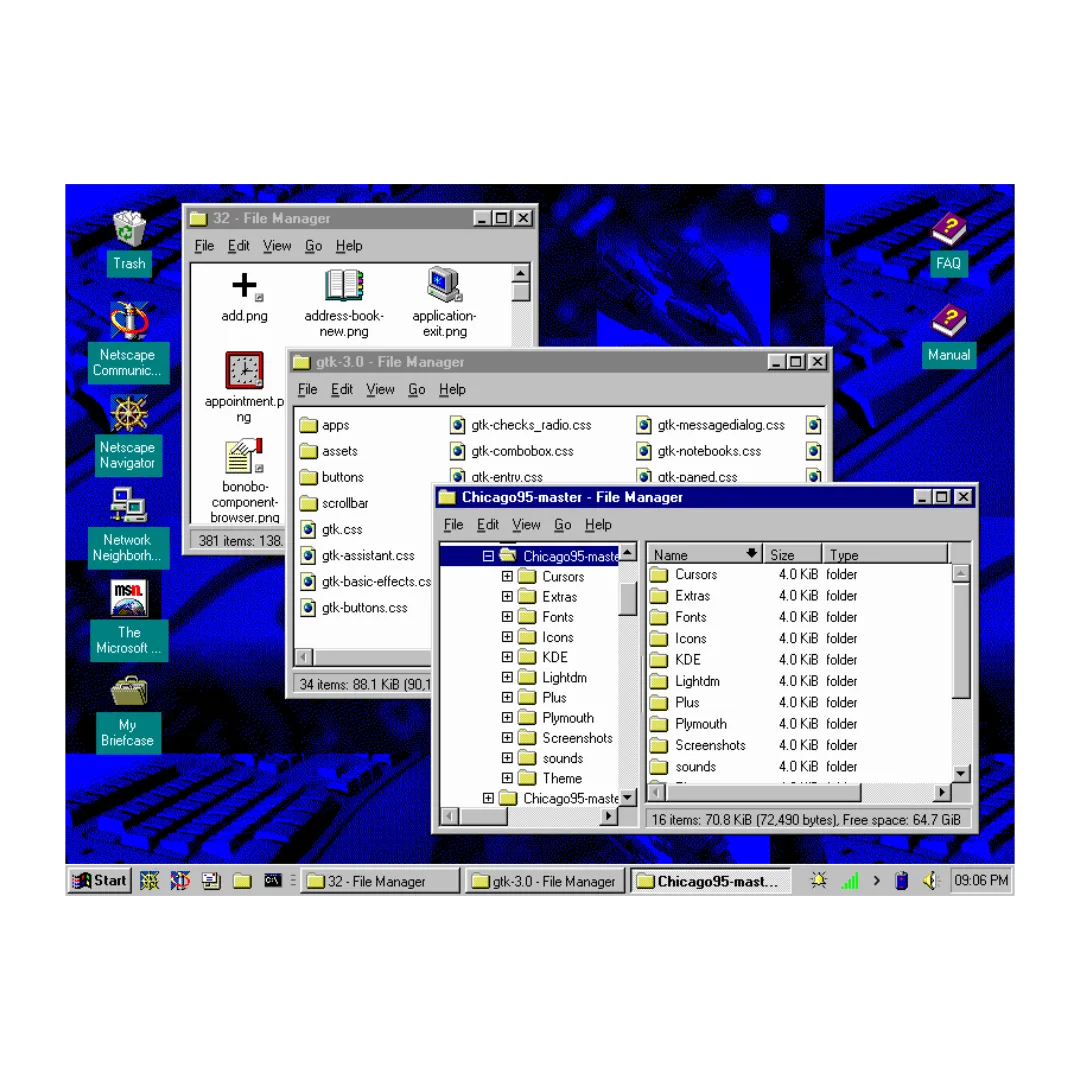This screenshot has height=1080, width=1080.
Task: Switch to 32 - File Manager via taskbar
Action: pyautogui.click(x=380, y=881)
